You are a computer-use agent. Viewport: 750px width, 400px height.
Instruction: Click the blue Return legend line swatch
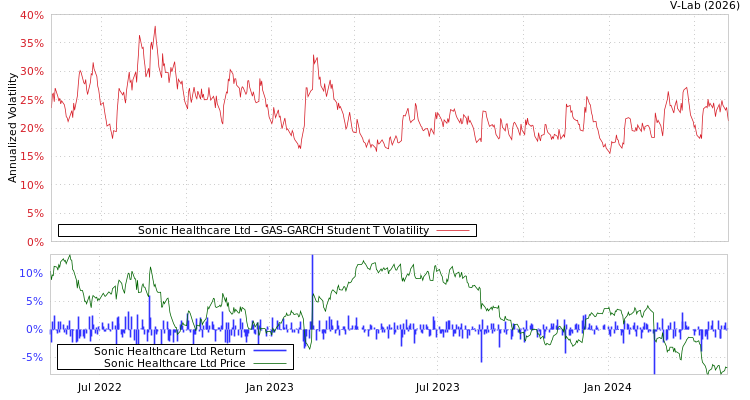click(269, 351)
